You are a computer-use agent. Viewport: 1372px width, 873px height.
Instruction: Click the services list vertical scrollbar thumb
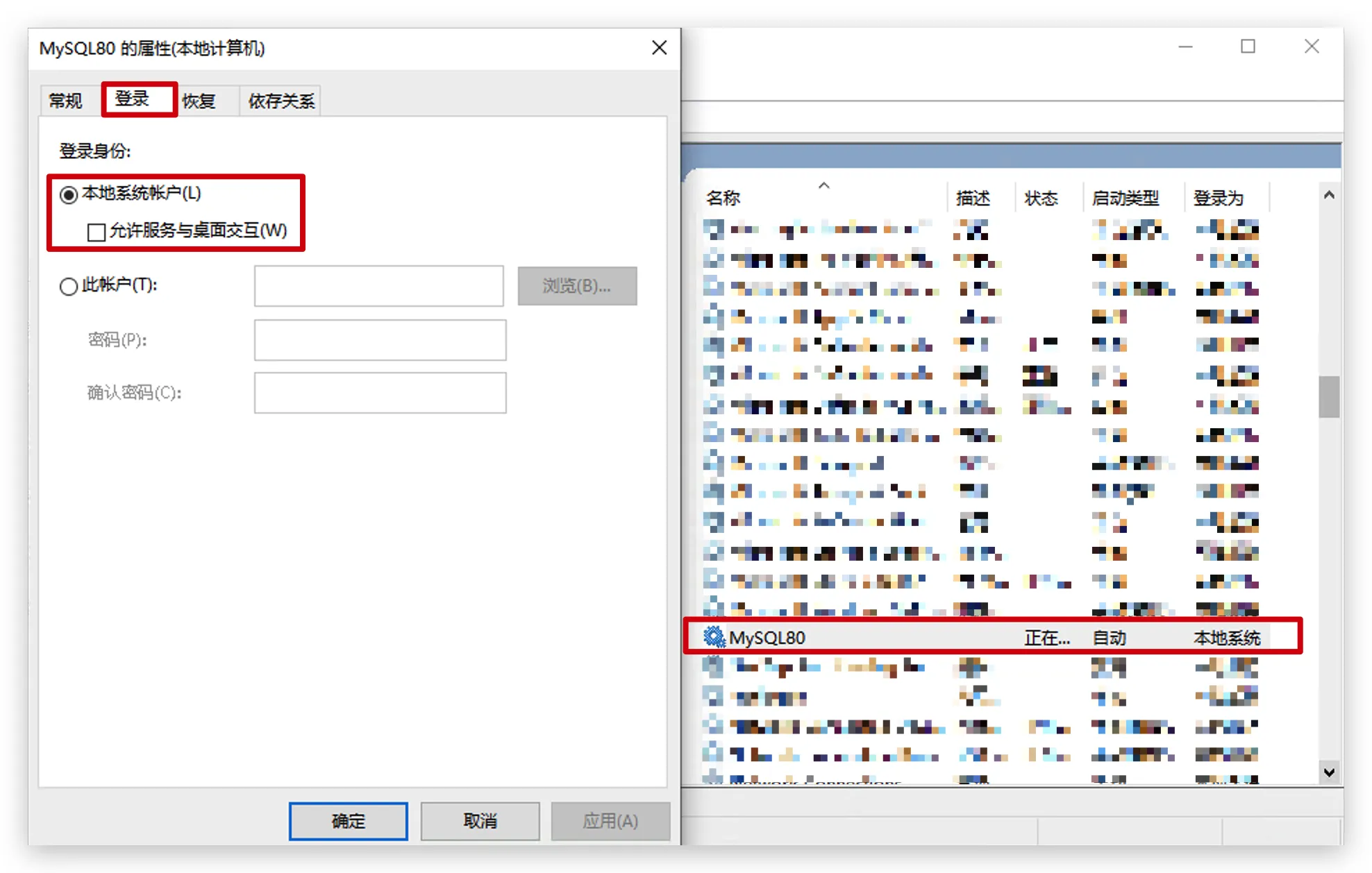point(1328,397)
